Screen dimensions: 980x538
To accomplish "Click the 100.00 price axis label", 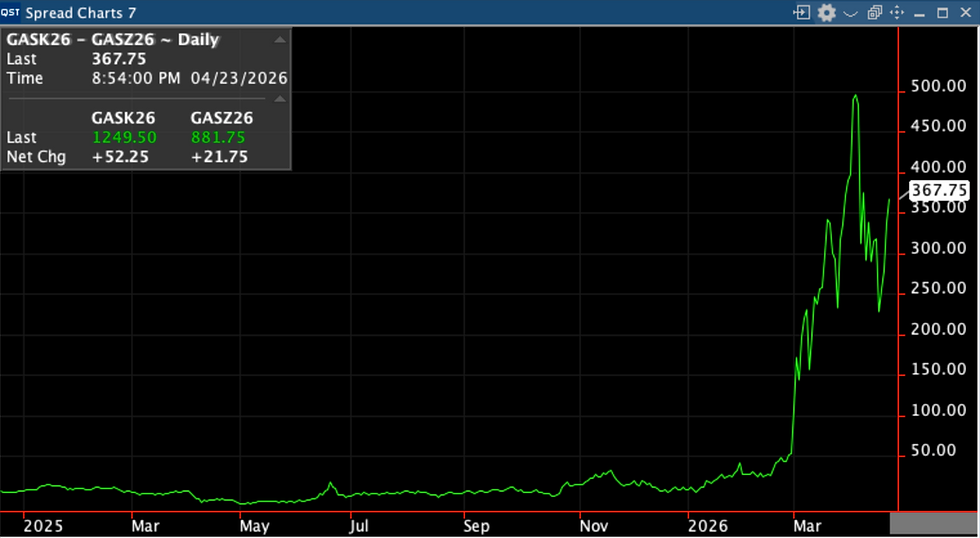I will coord(939,411).
